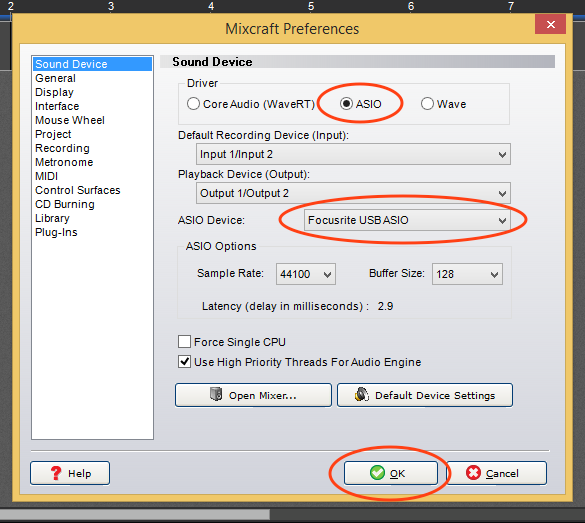Enable Force Single CPU checkbox

click(184, 341)
